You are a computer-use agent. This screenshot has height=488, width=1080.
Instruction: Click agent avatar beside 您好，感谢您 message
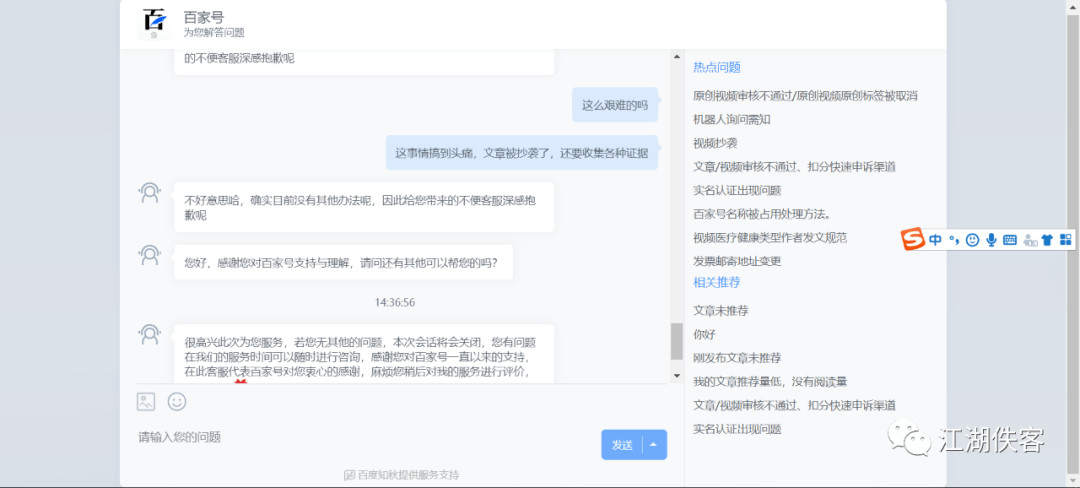click(x=149, y=255)
